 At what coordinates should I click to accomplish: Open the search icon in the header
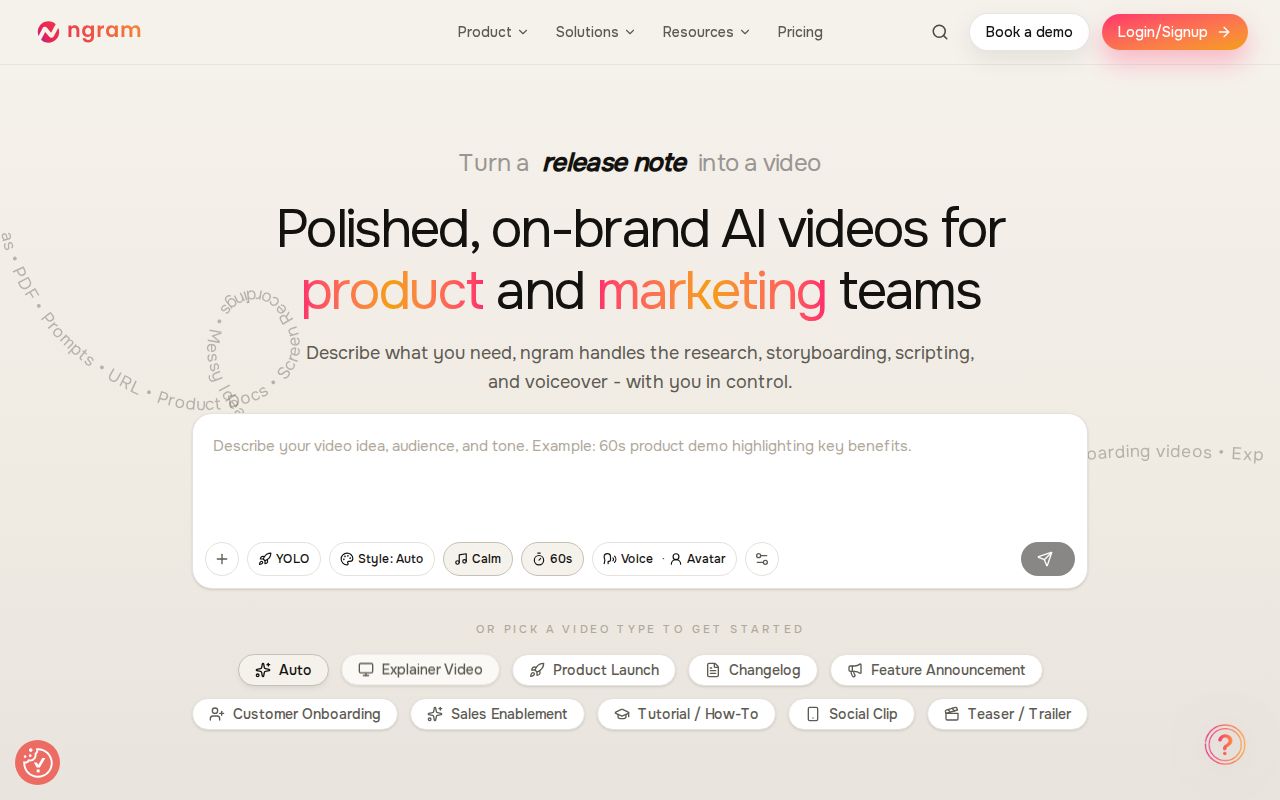tap(940, 32)
